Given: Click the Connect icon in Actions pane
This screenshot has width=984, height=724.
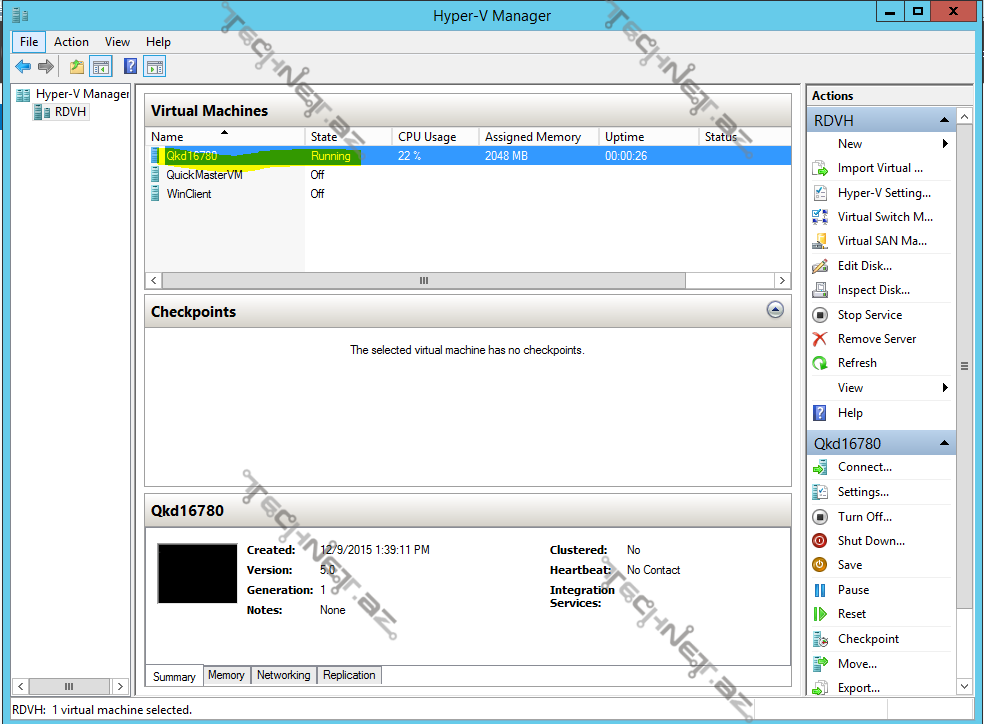Looking at the screenshot, I should 820,467.
